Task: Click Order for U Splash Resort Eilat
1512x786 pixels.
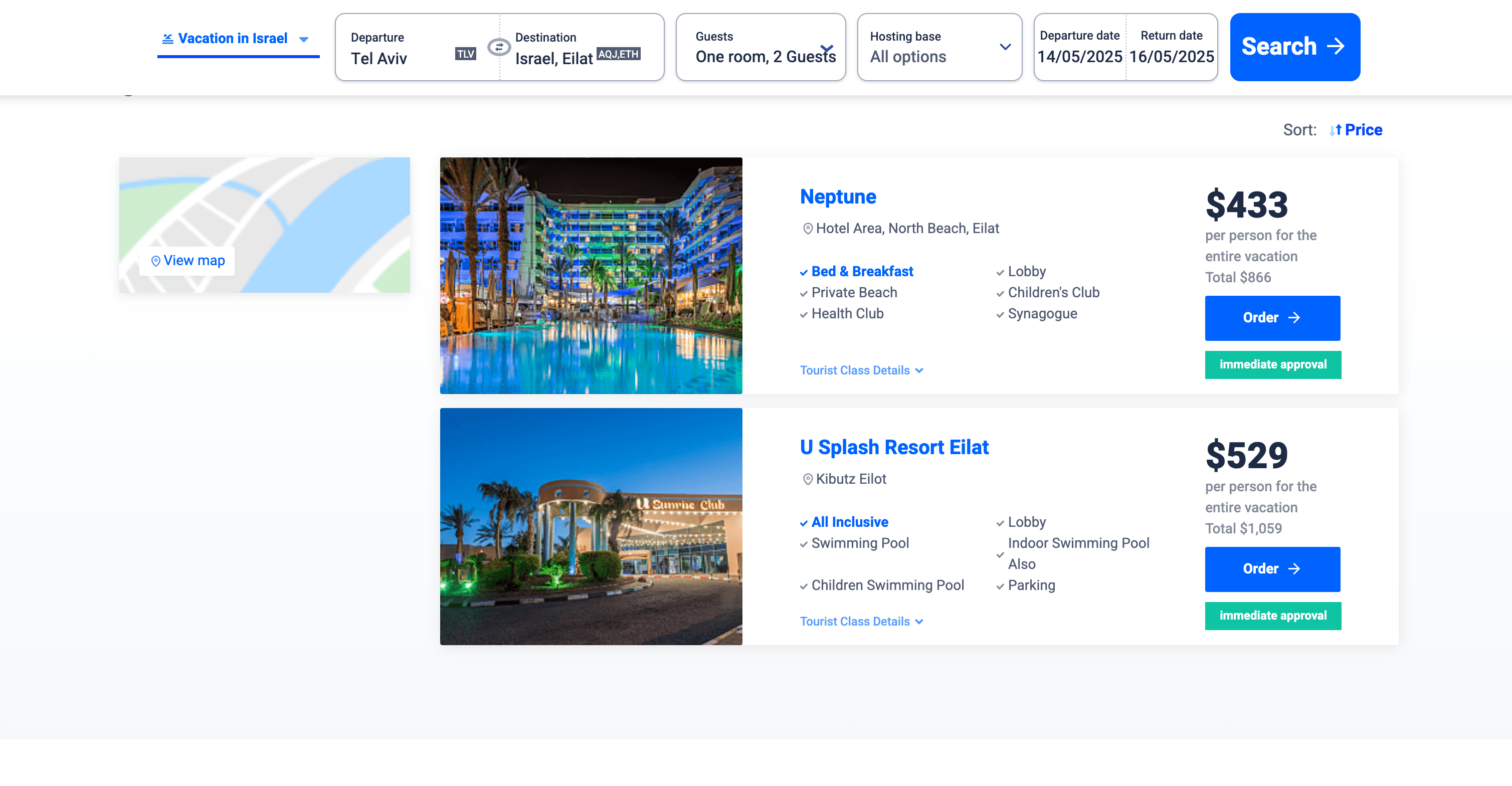Action: [x=1272, y=569]
